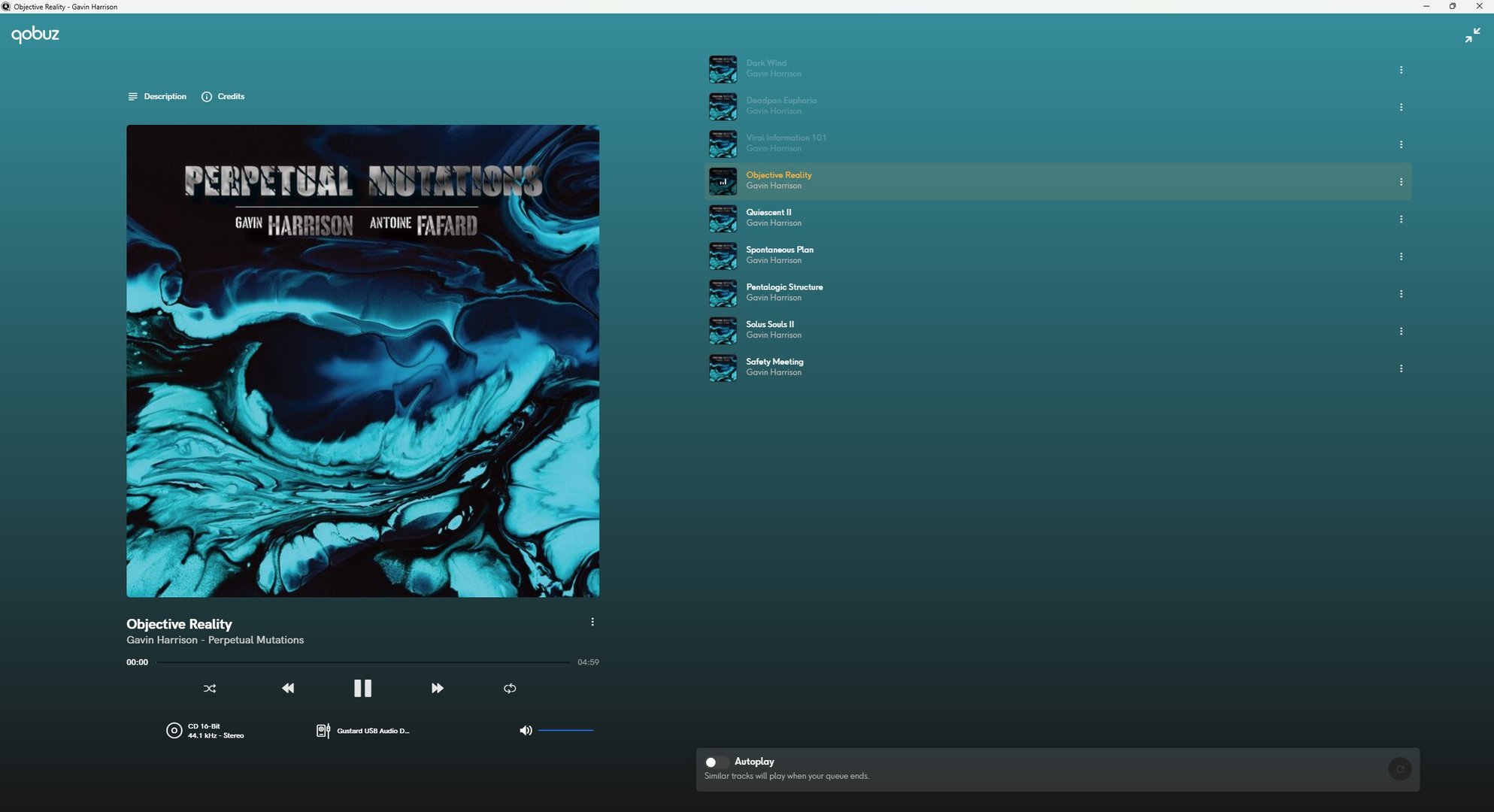Turn on the Autoplay switch
The height and width of the screenshot is (812, 1494).
pos(716,762)
